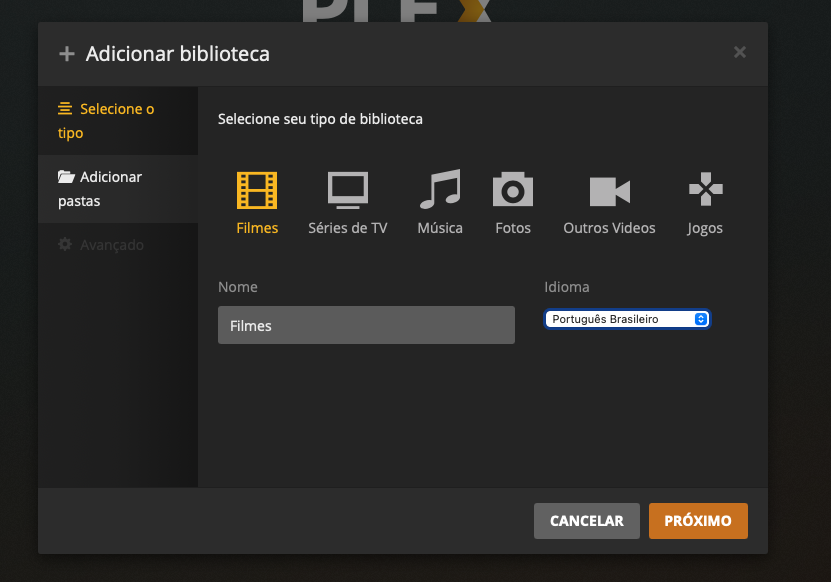
Task: Click the Português Brasileiro dropdown arrows
Action: pyautogui.click(x=701, y=319)
